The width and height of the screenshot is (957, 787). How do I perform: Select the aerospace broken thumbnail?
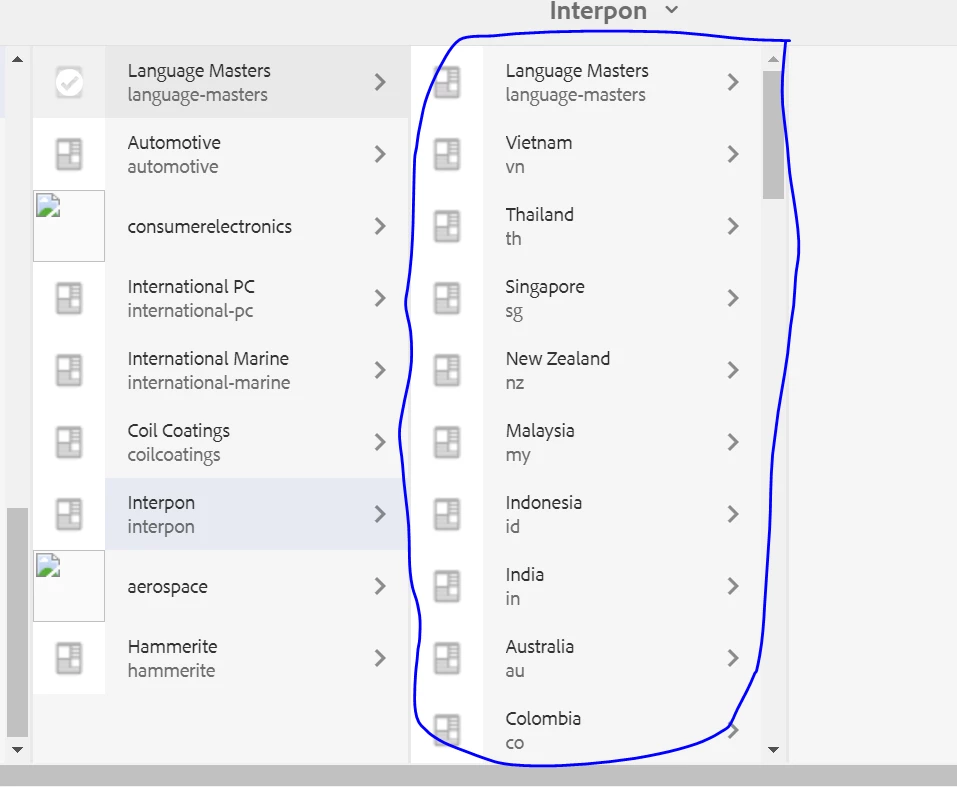click(69, 586)
